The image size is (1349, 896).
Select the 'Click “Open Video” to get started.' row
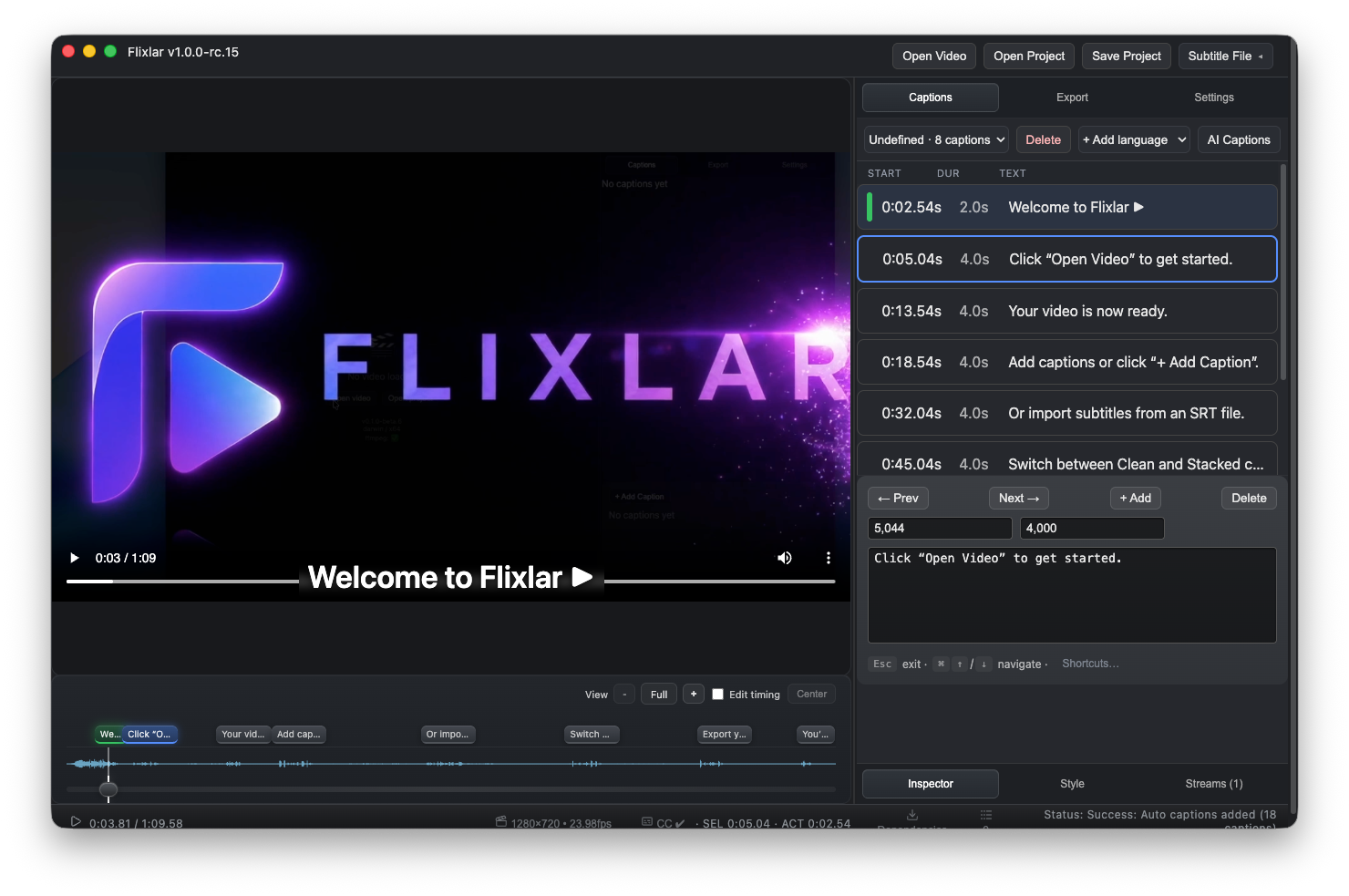tap(1067, 259)
